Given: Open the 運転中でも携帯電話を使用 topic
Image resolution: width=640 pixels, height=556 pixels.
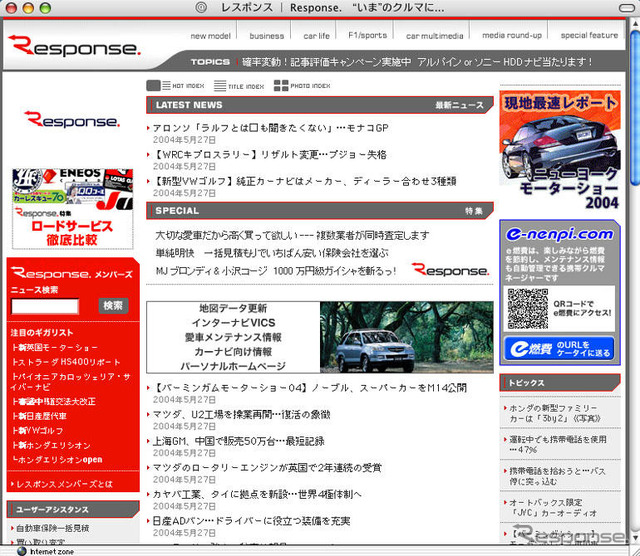Looking at the screenshot, I should pos(558,445).
